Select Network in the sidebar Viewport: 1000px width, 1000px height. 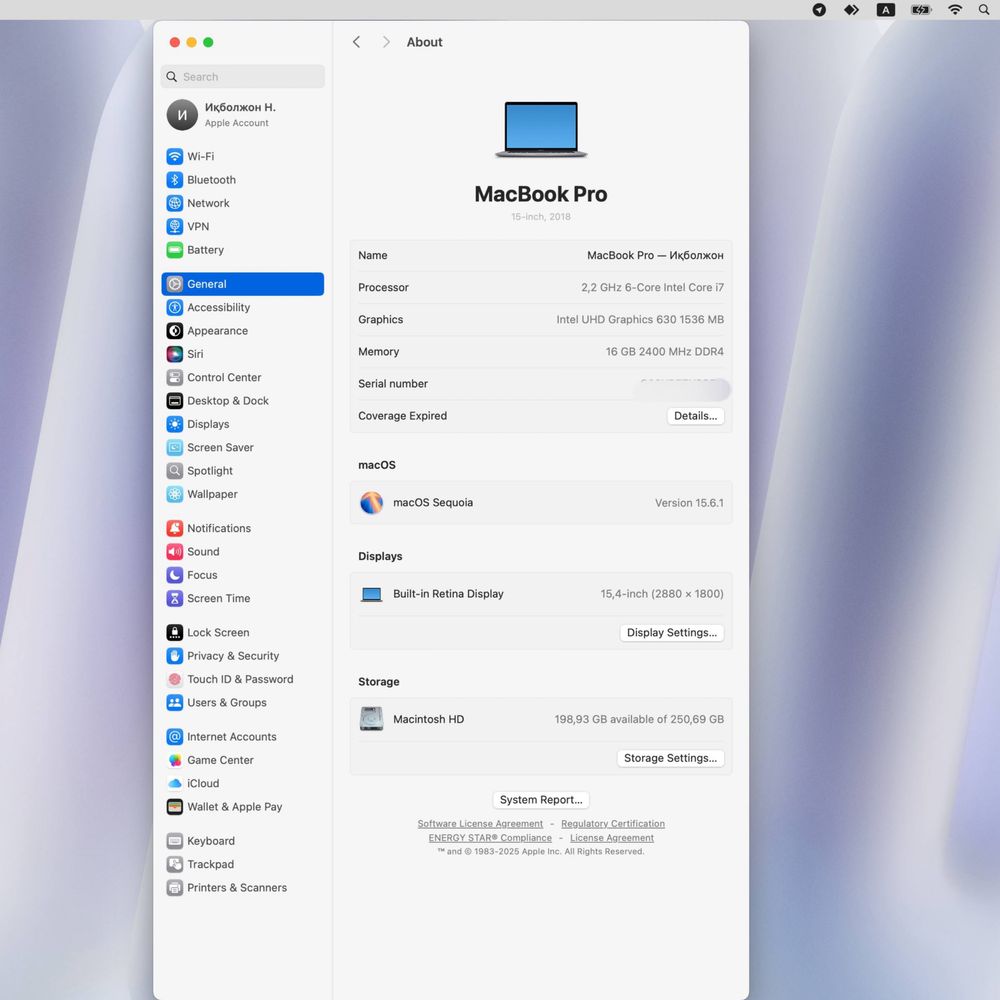click(242, 203)
